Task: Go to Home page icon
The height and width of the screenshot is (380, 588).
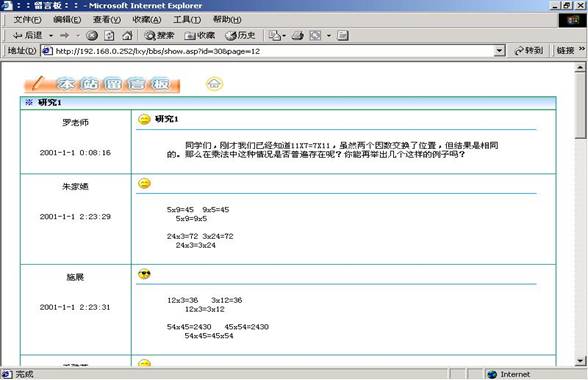Action: pos(127,36)
